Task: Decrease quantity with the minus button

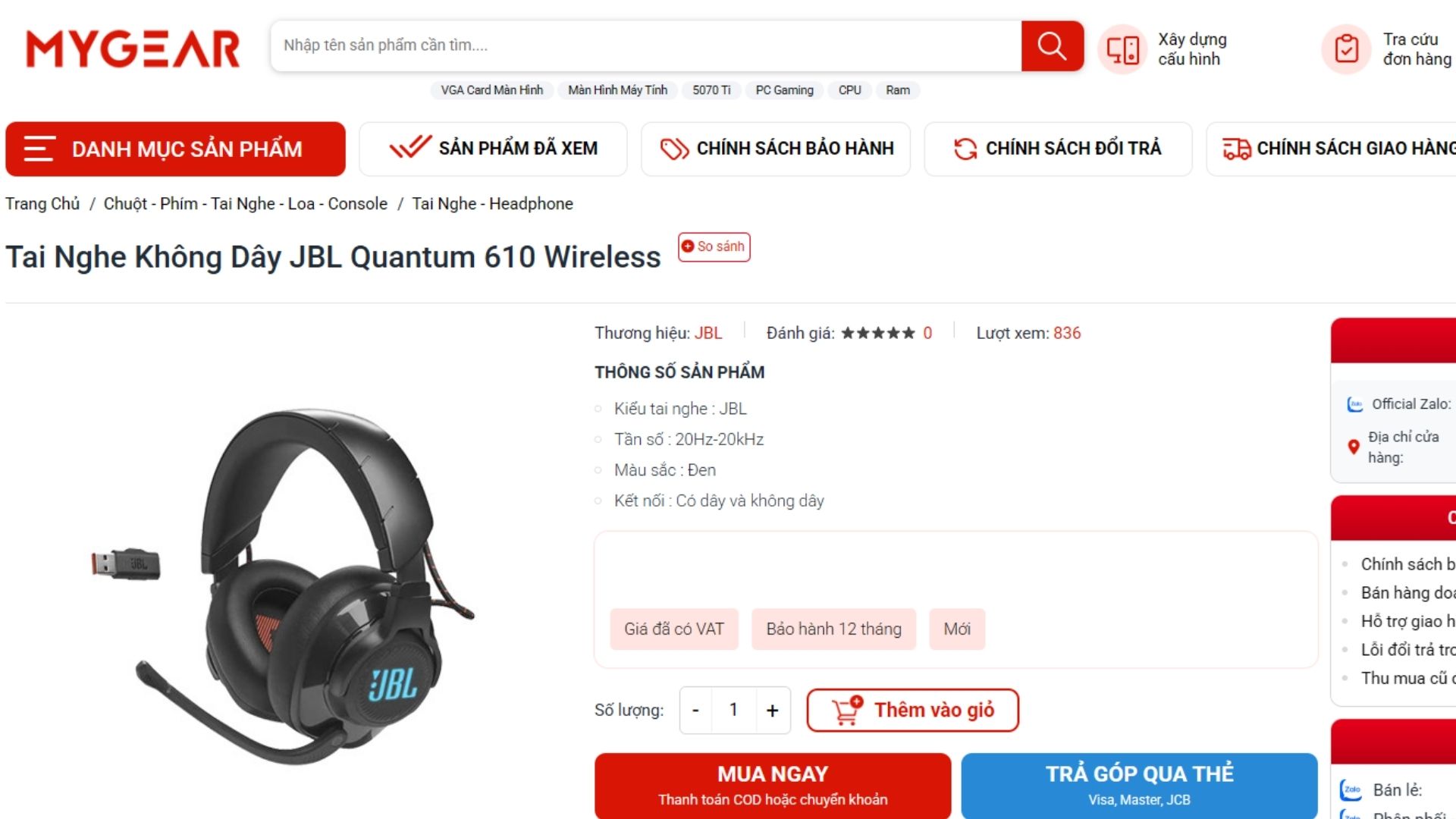Action: 695,711
